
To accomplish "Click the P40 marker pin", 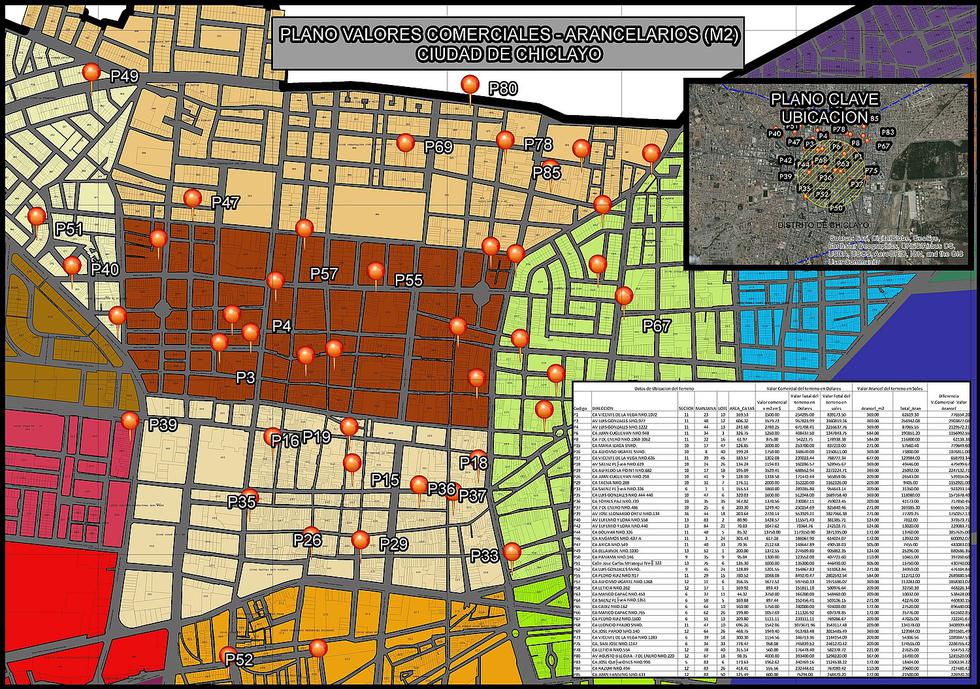I will pyautogui.click(x=72, y=266).
